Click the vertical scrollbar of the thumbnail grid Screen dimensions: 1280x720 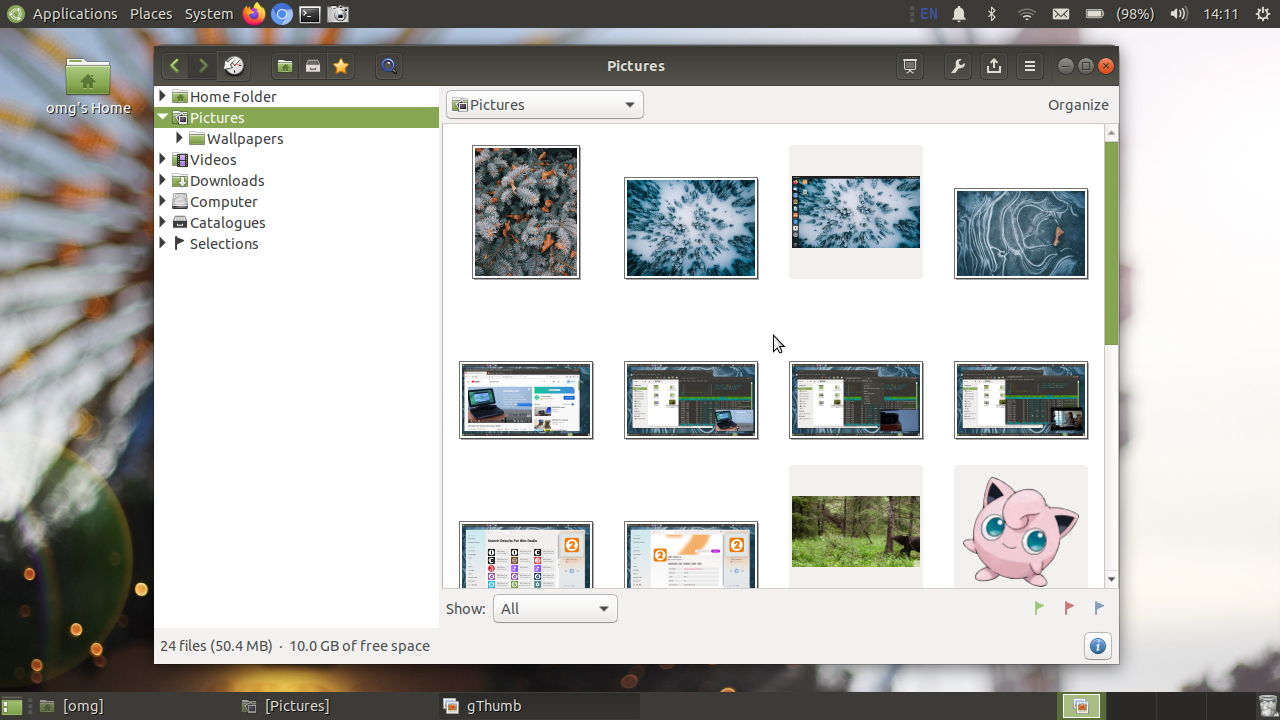coord(1111,355)
